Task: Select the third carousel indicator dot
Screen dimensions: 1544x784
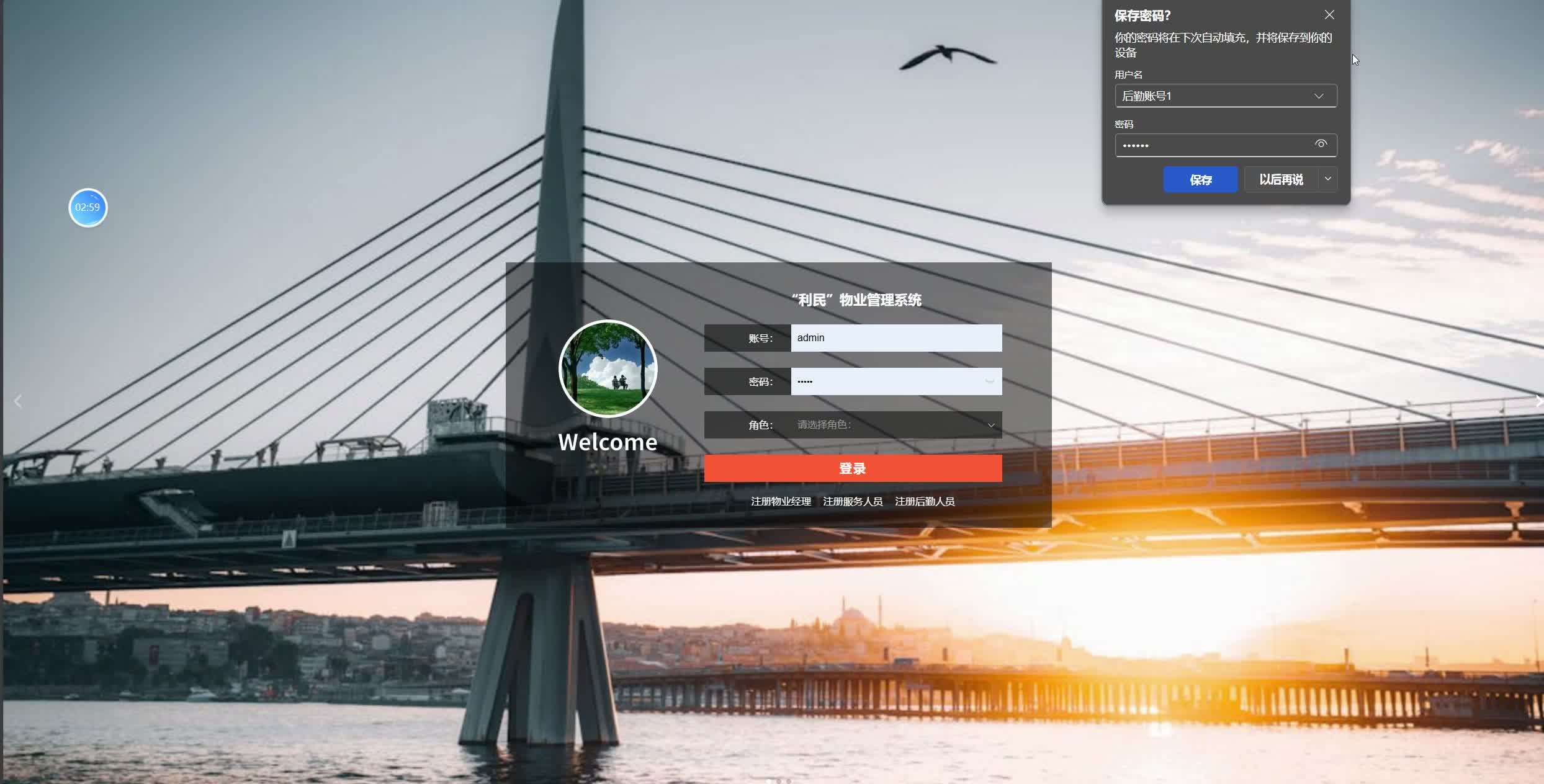Action: pos(789,781)
